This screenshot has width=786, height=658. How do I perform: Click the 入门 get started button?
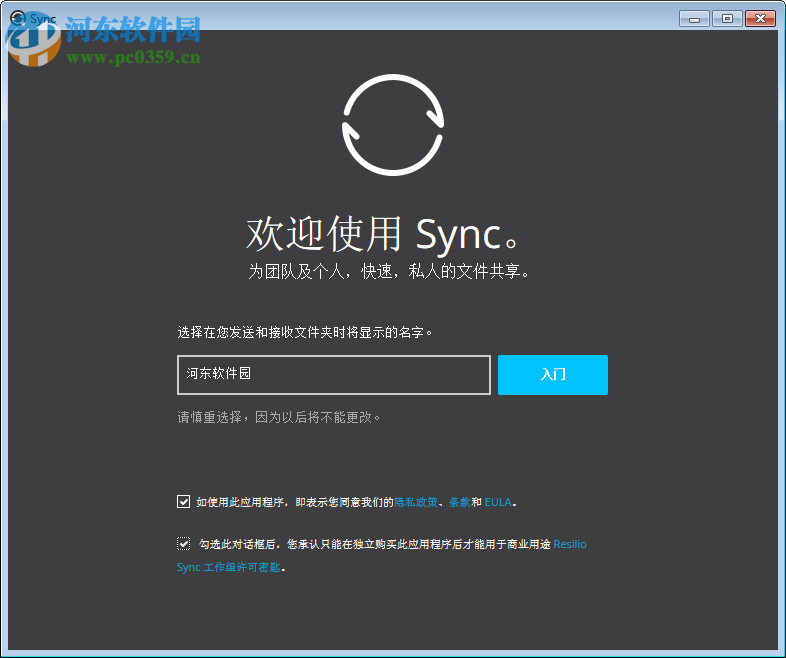point(552,375)
